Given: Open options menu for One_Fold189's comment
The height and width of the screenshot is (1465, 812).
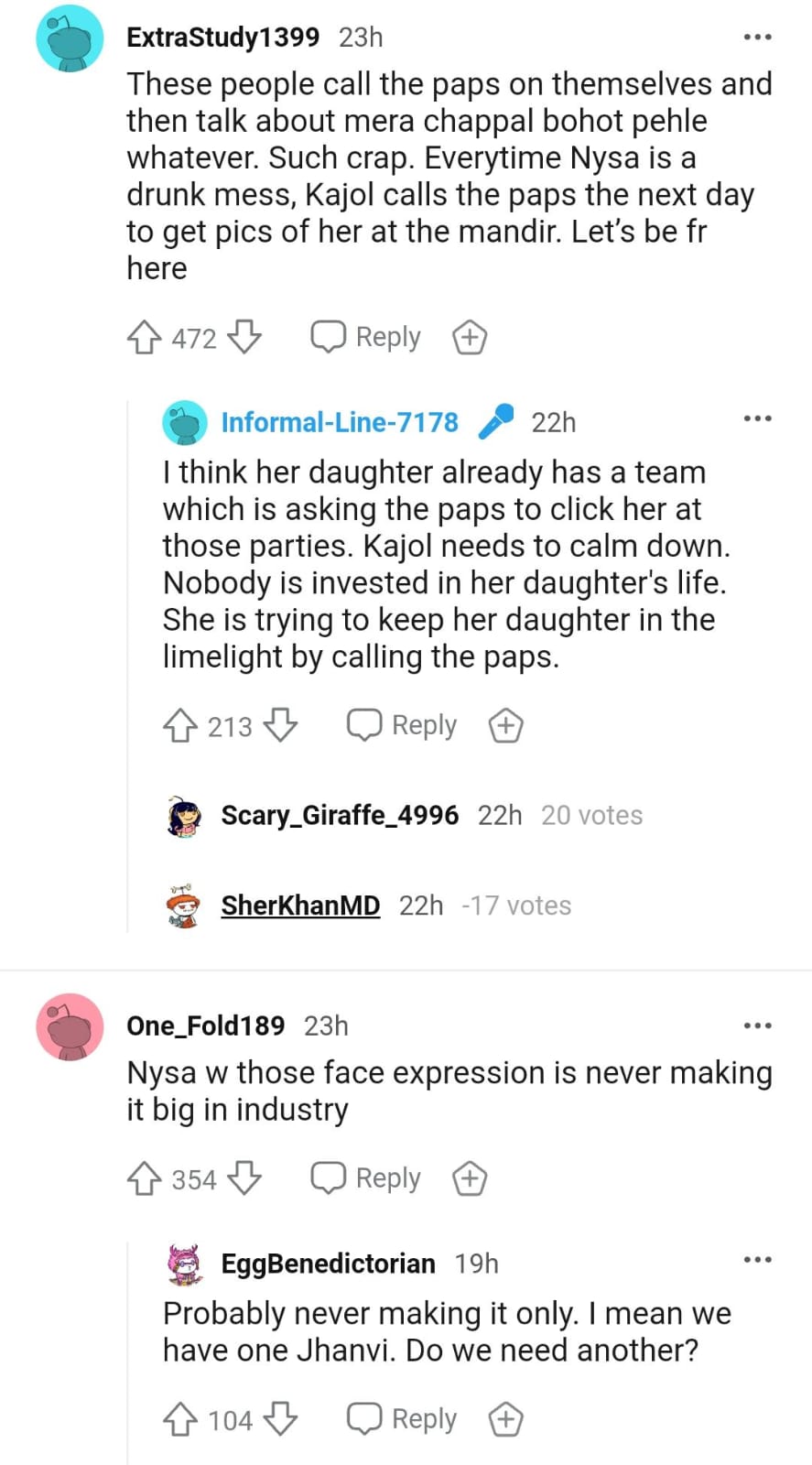Looking at the screenshot, I should pyautogui.click(x=757, y=1025).
